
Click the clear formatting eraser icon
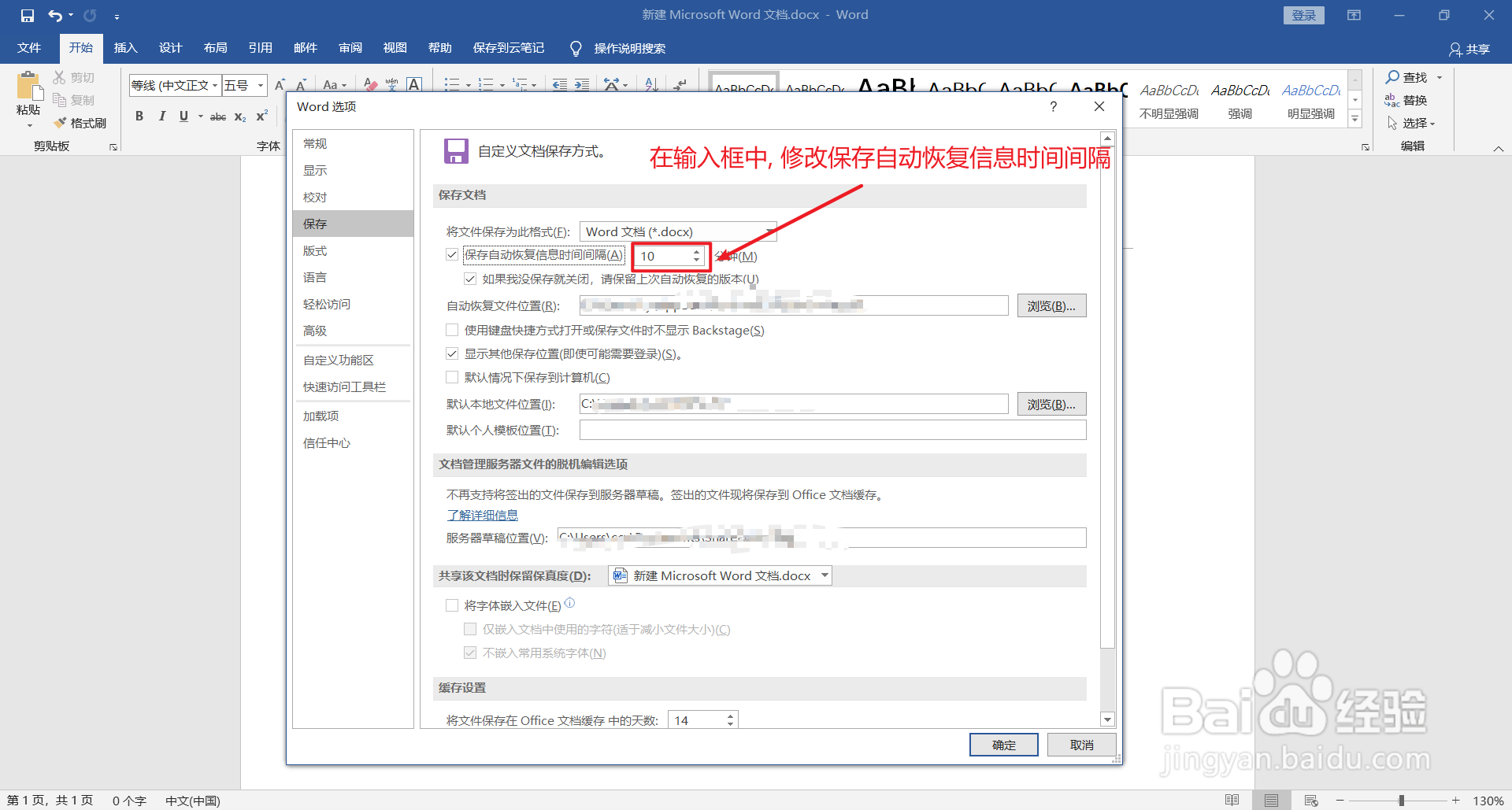point(370,85)
